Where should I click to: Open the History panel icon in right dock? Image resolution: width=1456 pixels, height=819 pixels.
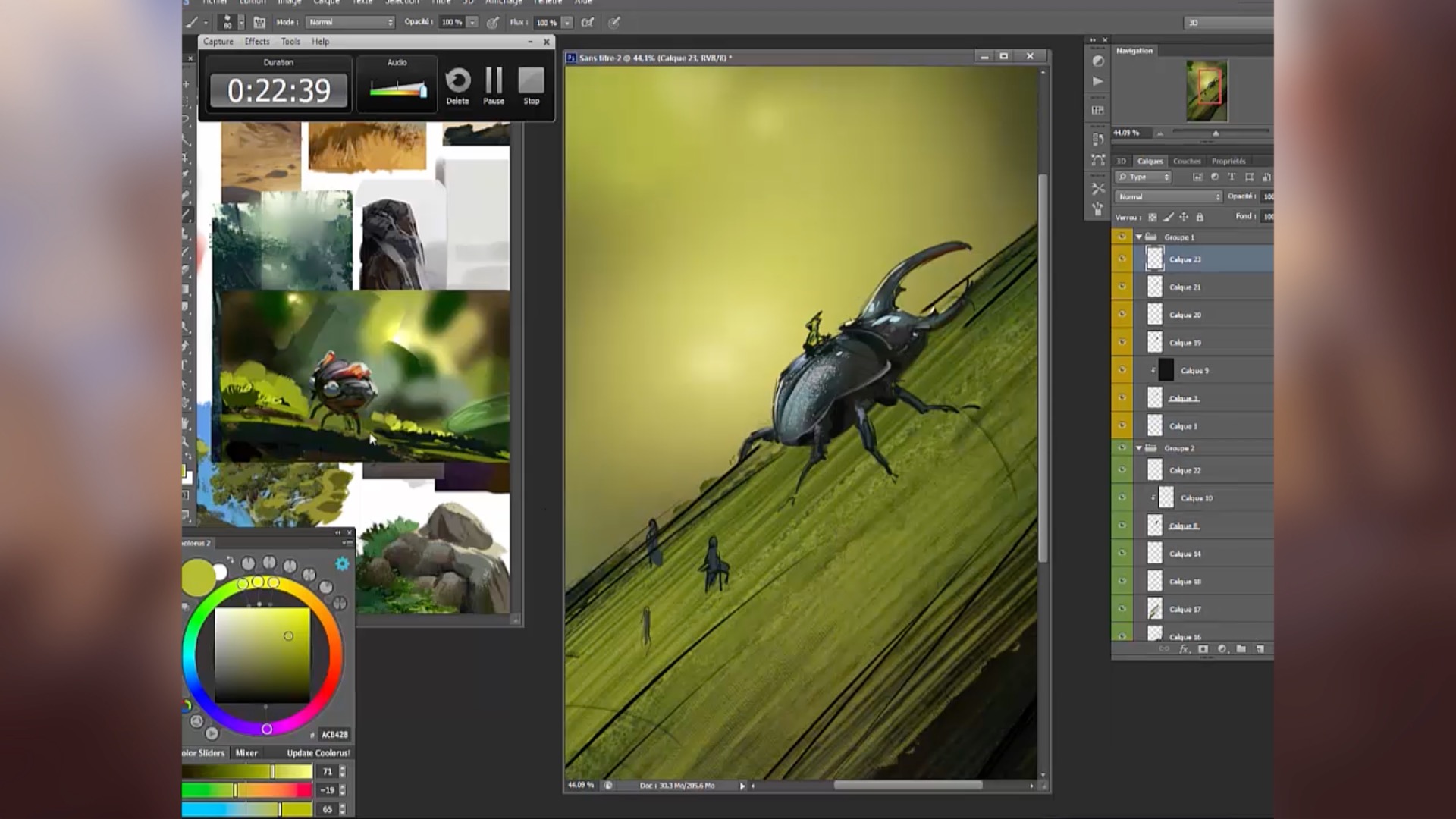click(1097, 140)
